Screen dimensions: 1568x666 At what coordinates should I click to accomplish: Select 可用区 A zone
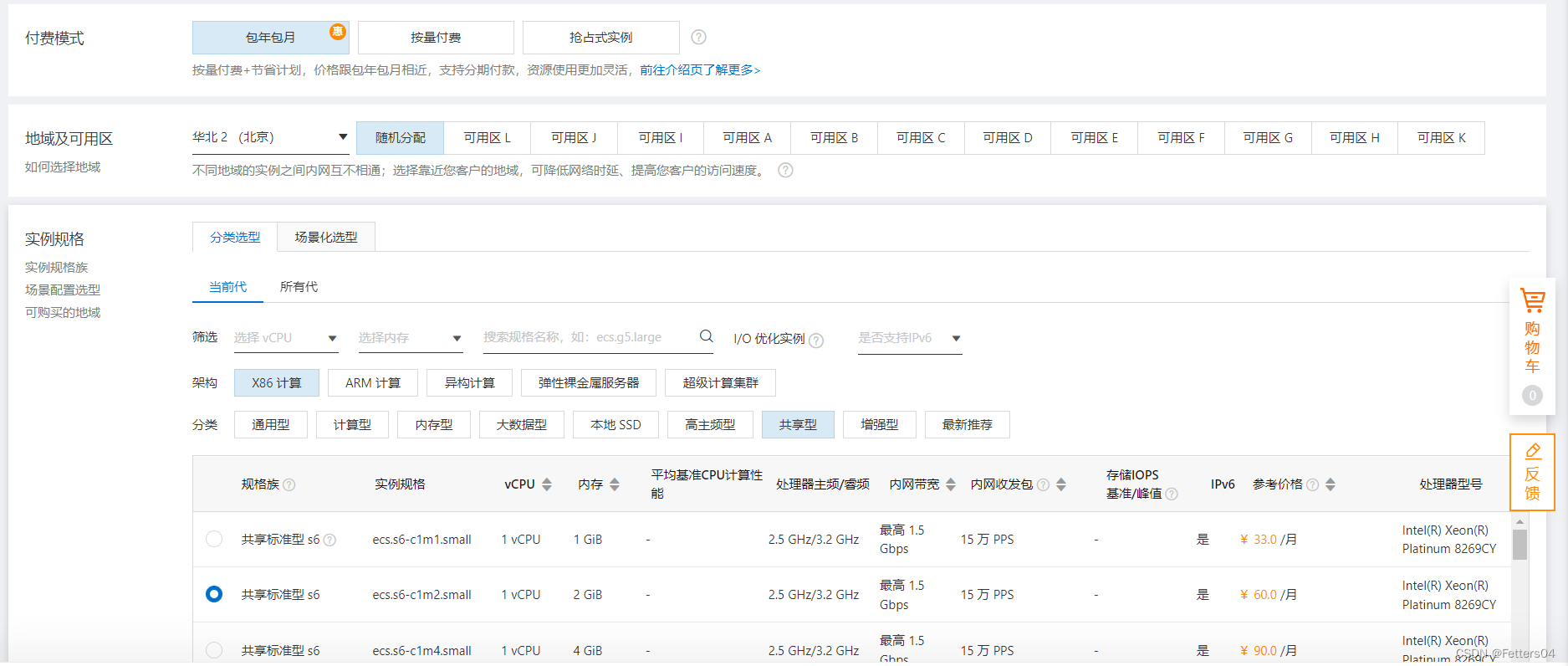747,138
